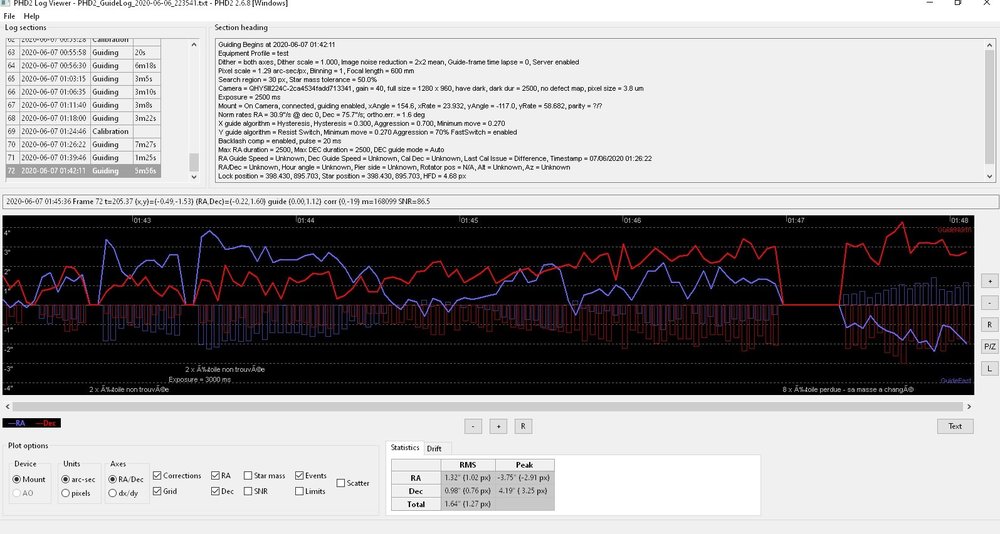Click the RA legend label

tap(17, 423)
